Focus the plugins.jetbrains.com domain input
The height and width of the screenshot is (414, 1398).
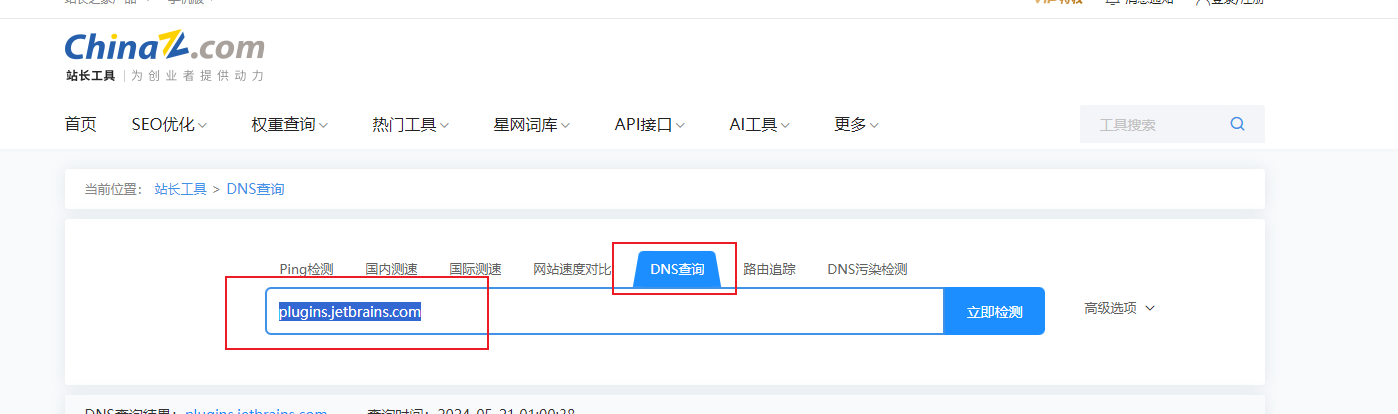605,311
